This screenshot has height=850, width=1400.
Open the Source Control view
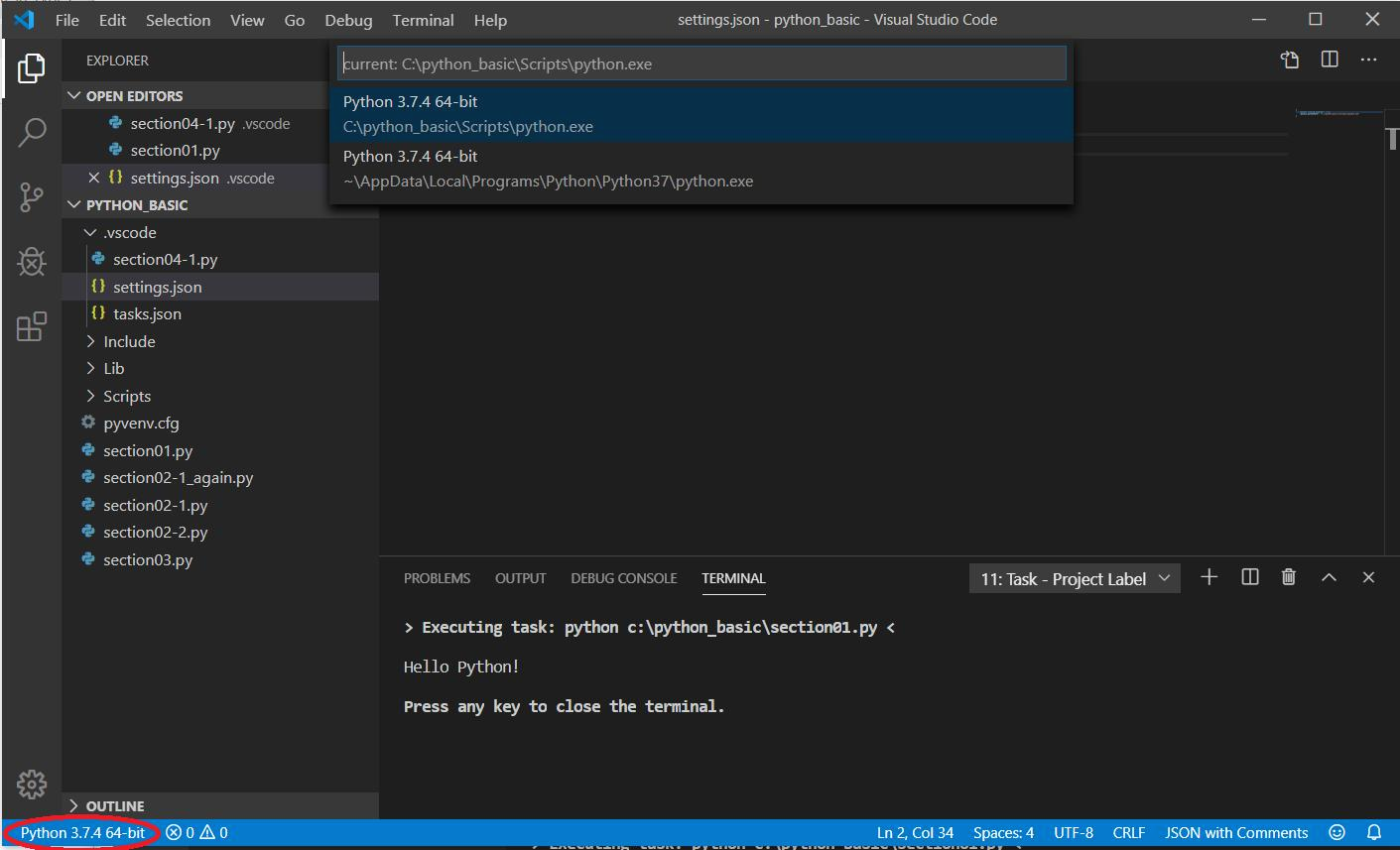point(32,196)
